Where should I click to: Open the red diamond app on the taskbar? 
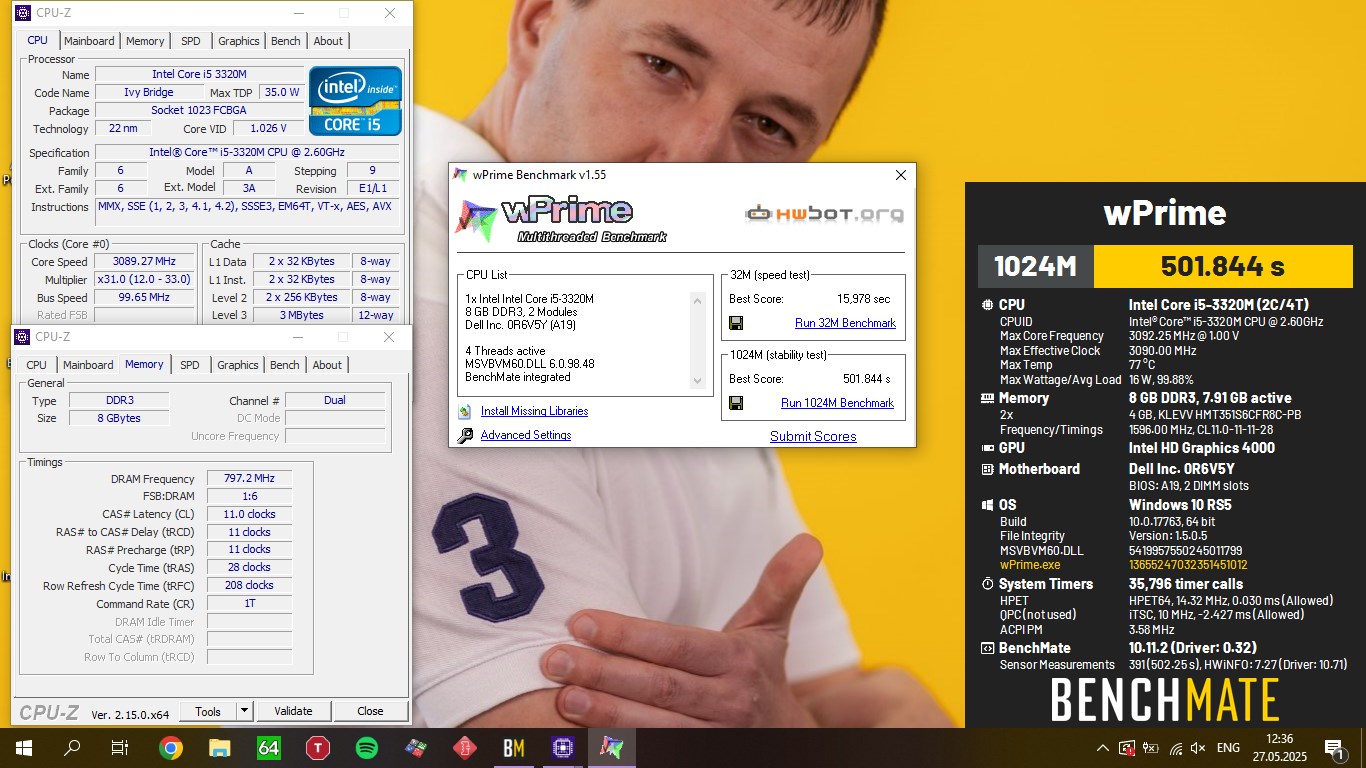point(465,748)
